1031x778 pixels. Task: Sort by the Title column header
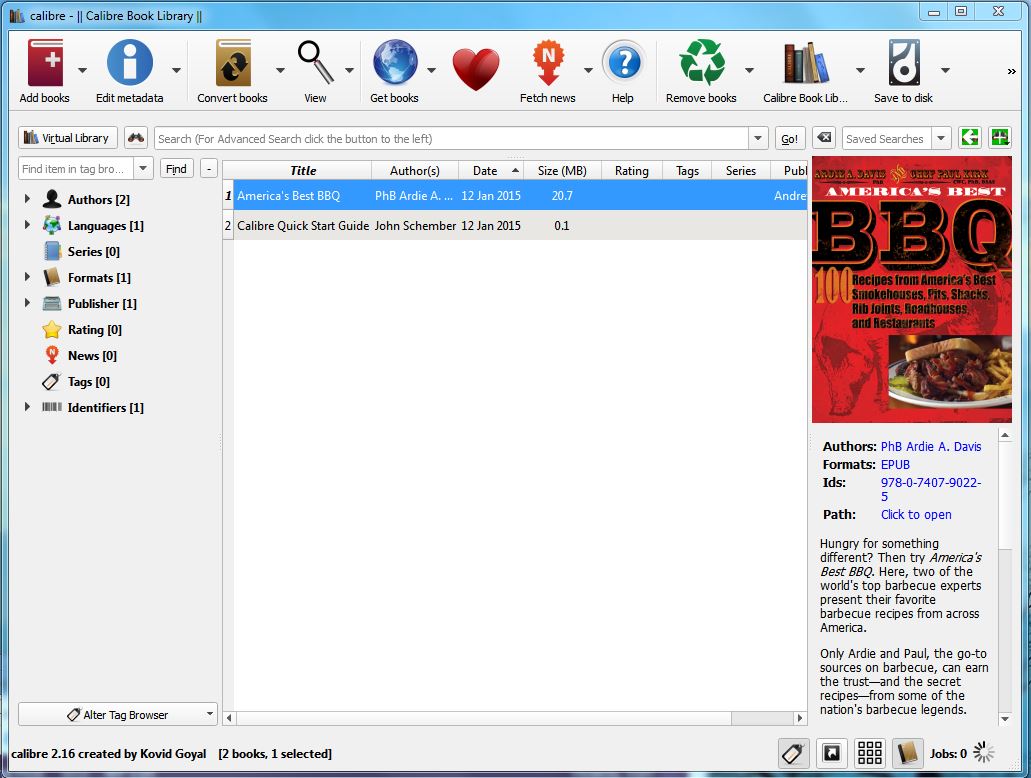(x=302, y=170)
